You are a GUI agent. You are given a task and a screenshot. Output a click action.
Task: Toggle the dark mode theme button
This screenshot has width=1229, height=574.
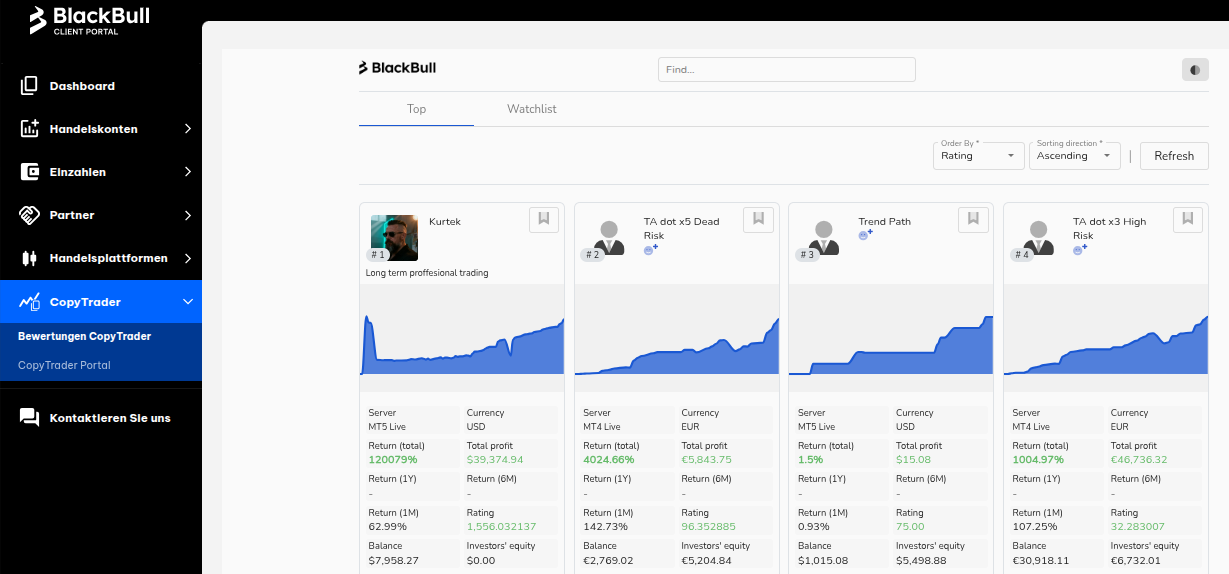point(1195,70)
